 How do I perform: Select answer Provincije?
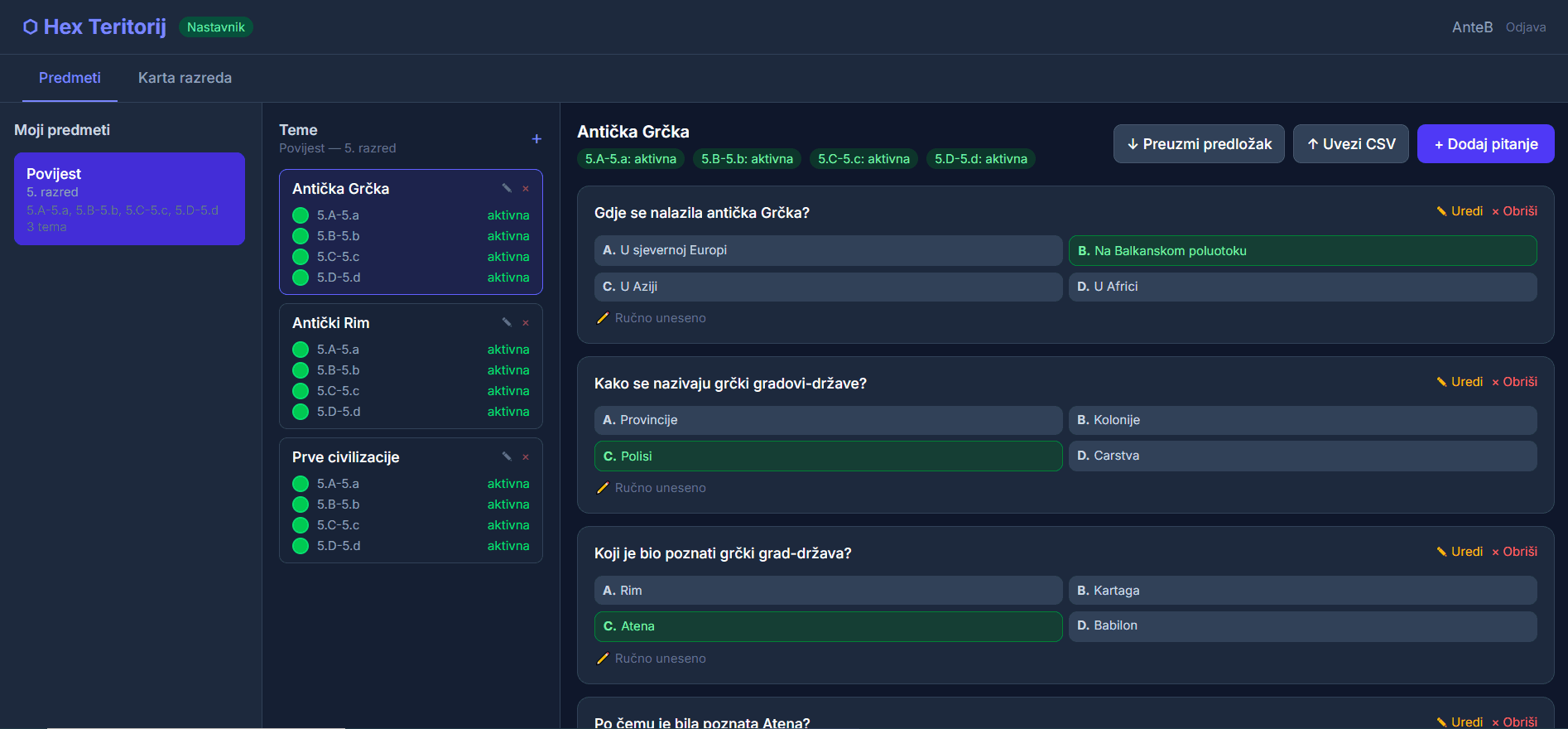pos(828,420)
